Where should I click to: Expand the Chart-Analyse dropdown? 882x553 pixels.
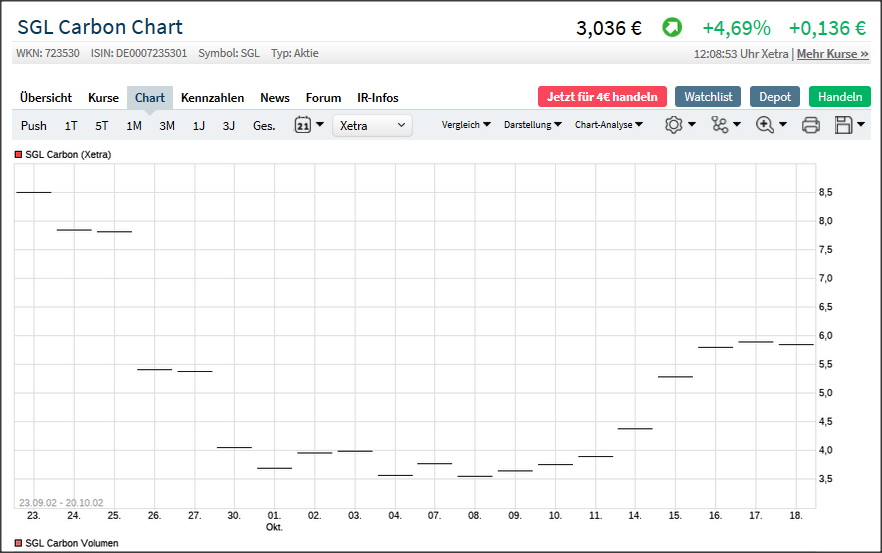[609, 125]
